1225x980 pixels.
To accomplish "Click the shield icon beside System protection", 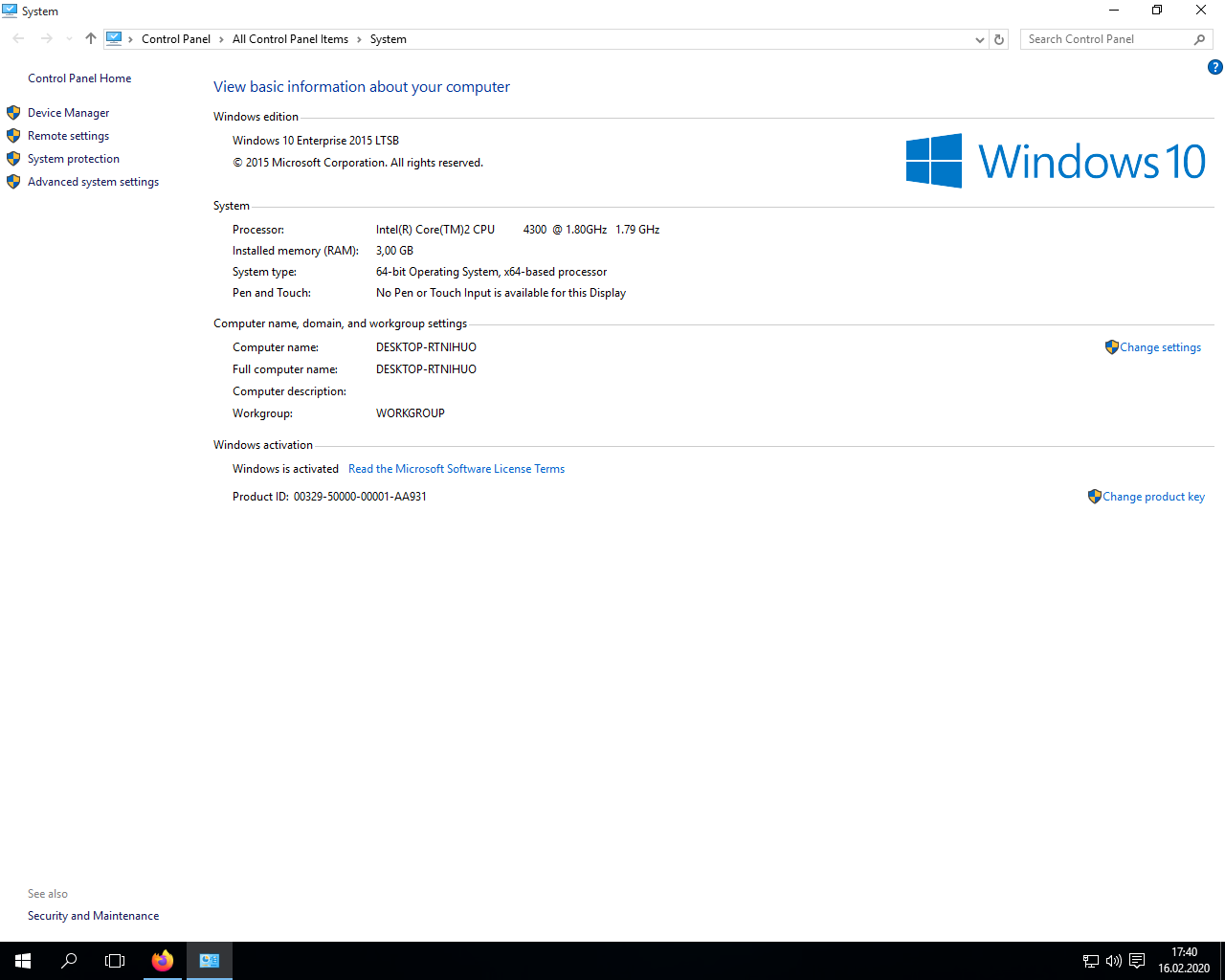I will point(13,159).
